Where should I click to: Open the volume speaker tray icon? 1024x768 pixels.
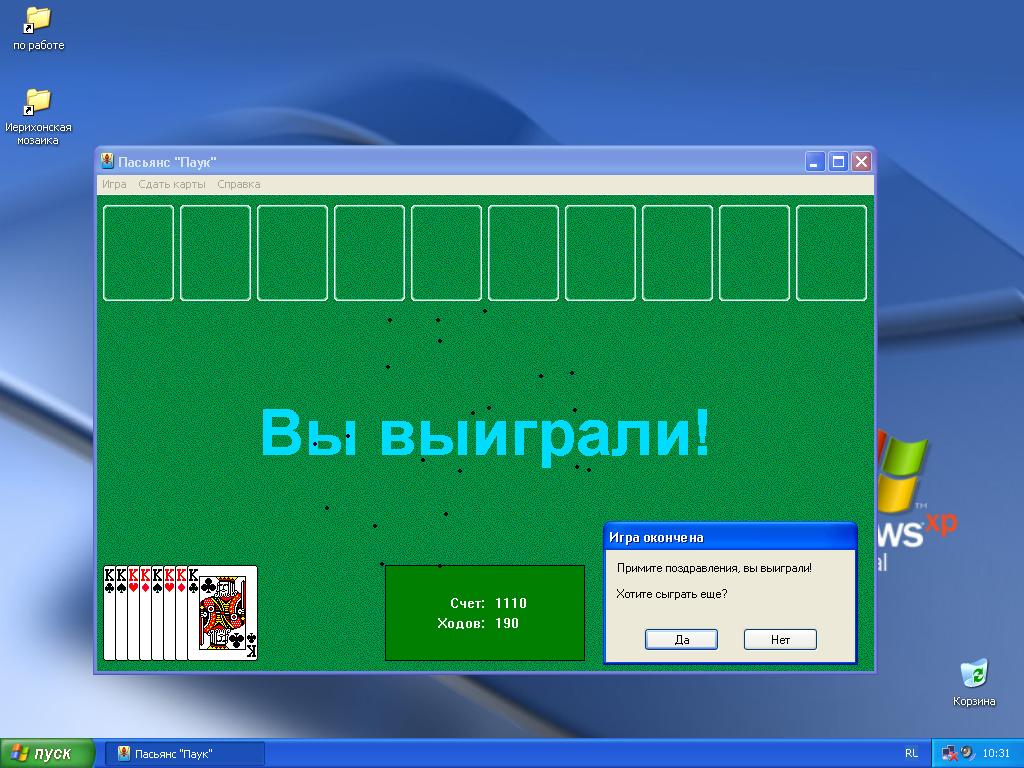968,753
